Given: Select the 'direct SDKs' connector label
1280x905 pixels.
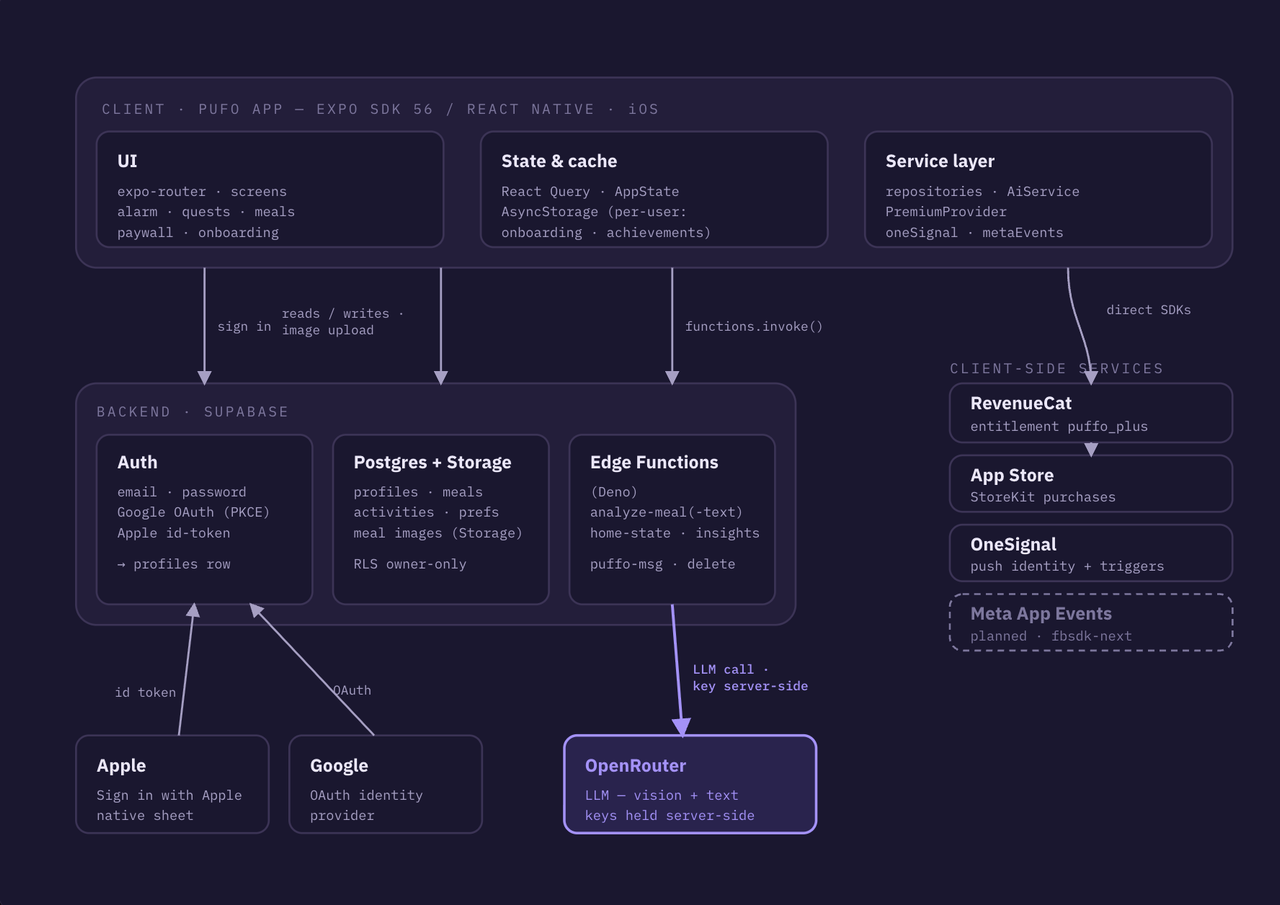Looking at the screenshot, I should [x=1148, y=310].
